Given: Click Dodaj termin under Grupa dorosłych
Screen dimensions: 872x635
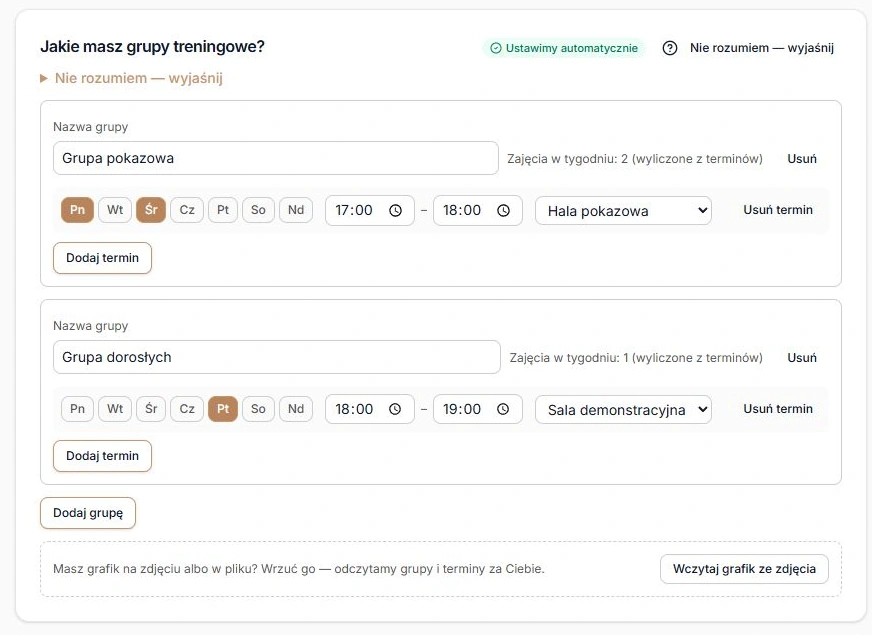Looking at the screenshot, I should click(x=102, y=456).
